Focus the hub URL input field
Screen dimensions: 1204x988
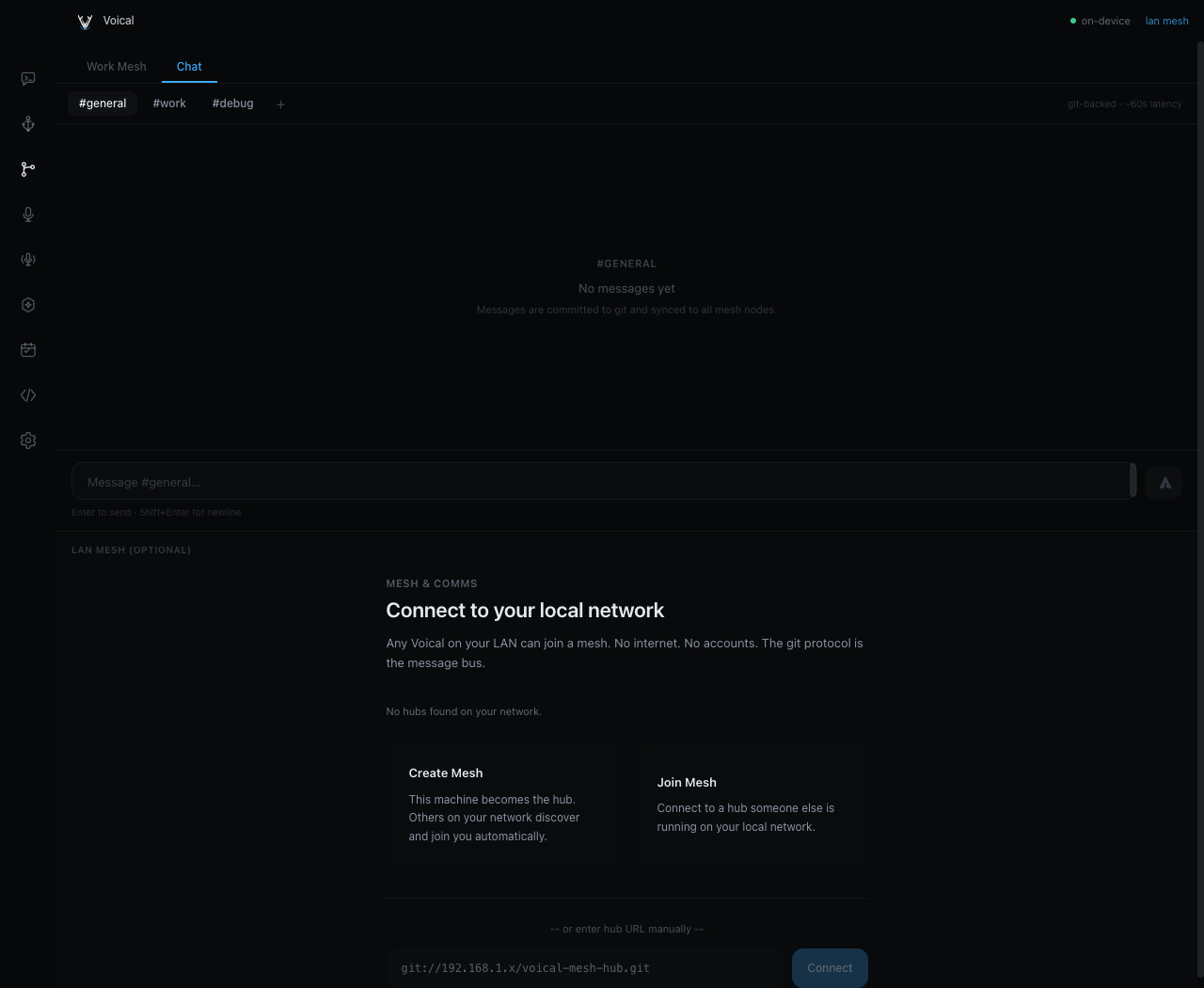585,968
